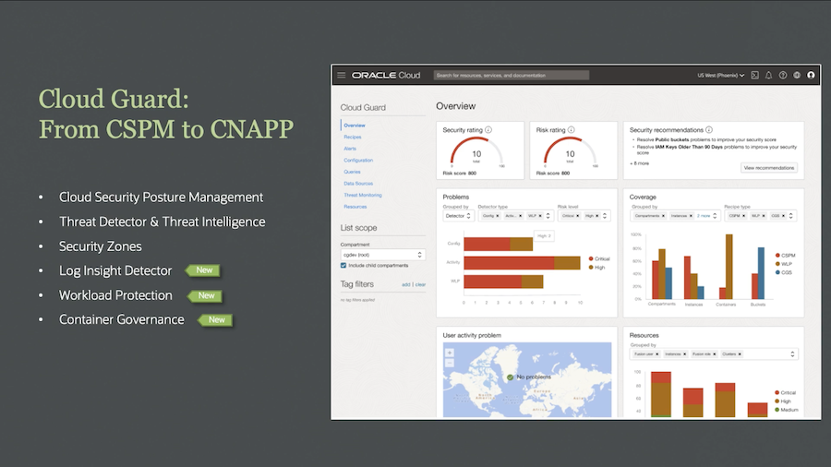Focus the search resources and services field

tap(511, 75)
